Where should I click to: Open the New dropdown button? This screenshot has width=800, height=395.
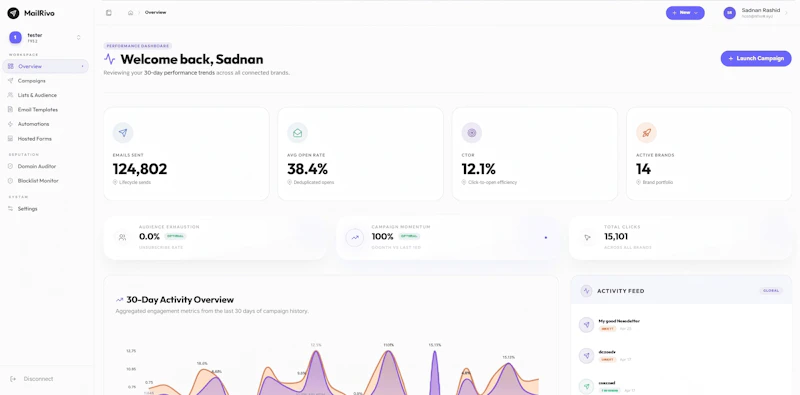point(685,13)
